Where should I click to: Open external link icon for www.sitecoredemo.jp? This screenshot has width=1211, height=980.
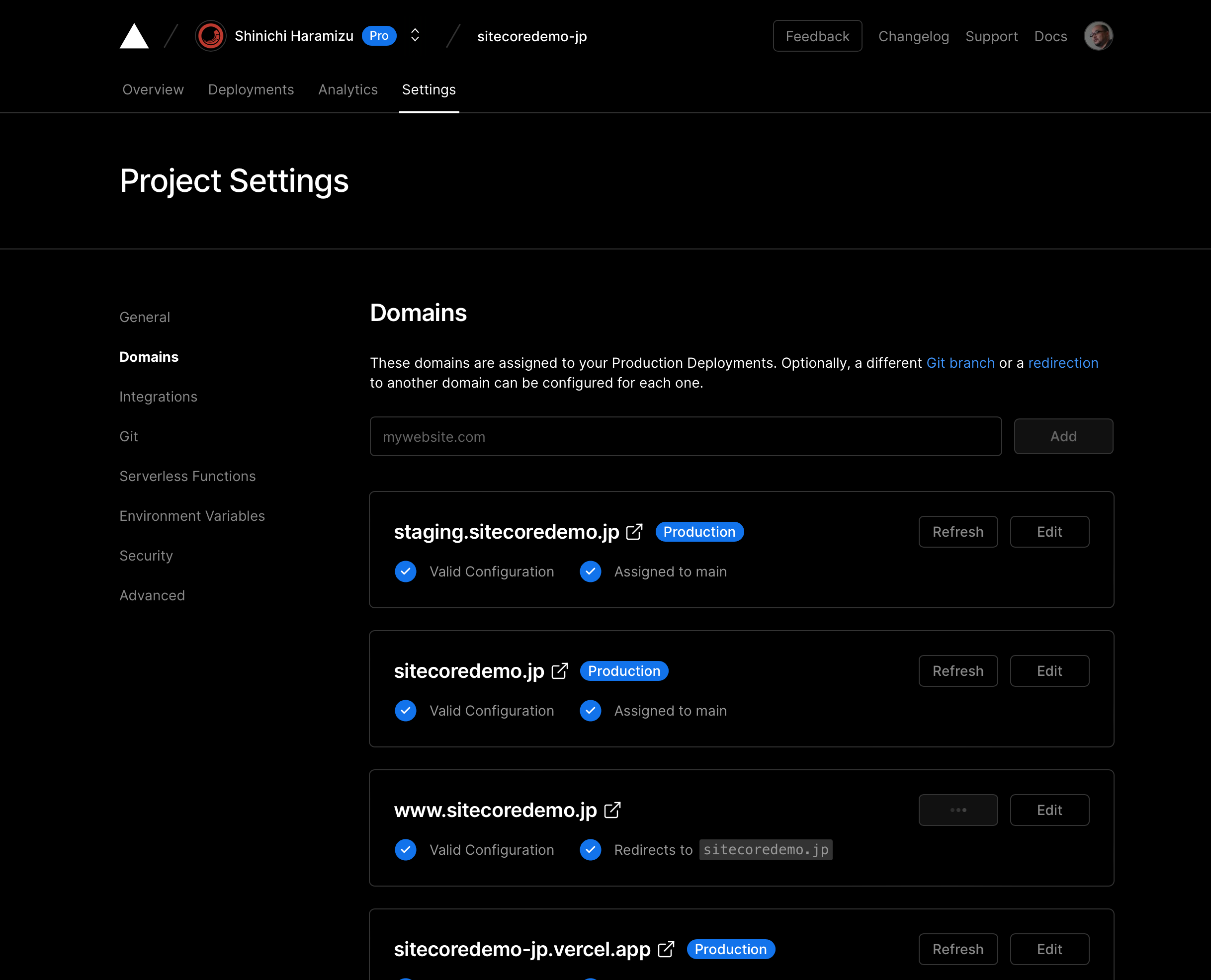click(612, 810)
